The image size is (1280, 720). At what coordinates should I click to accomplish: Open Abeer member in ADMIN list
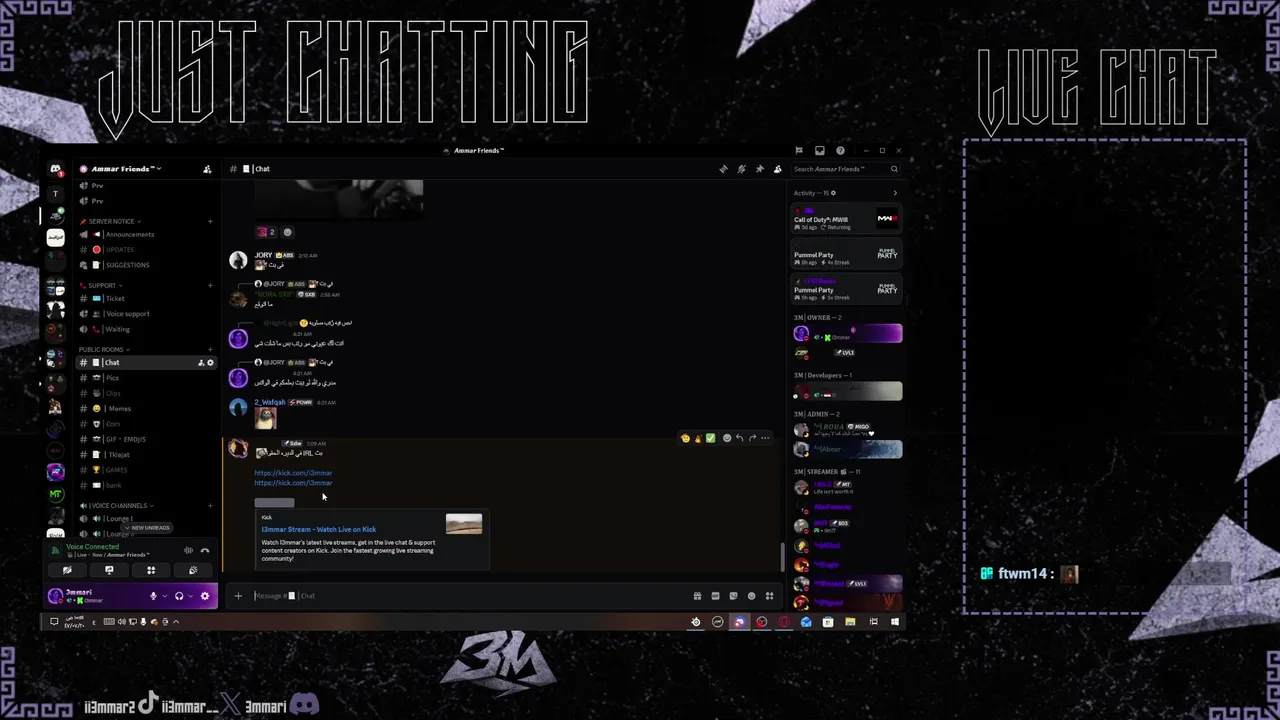click(846, 449)
